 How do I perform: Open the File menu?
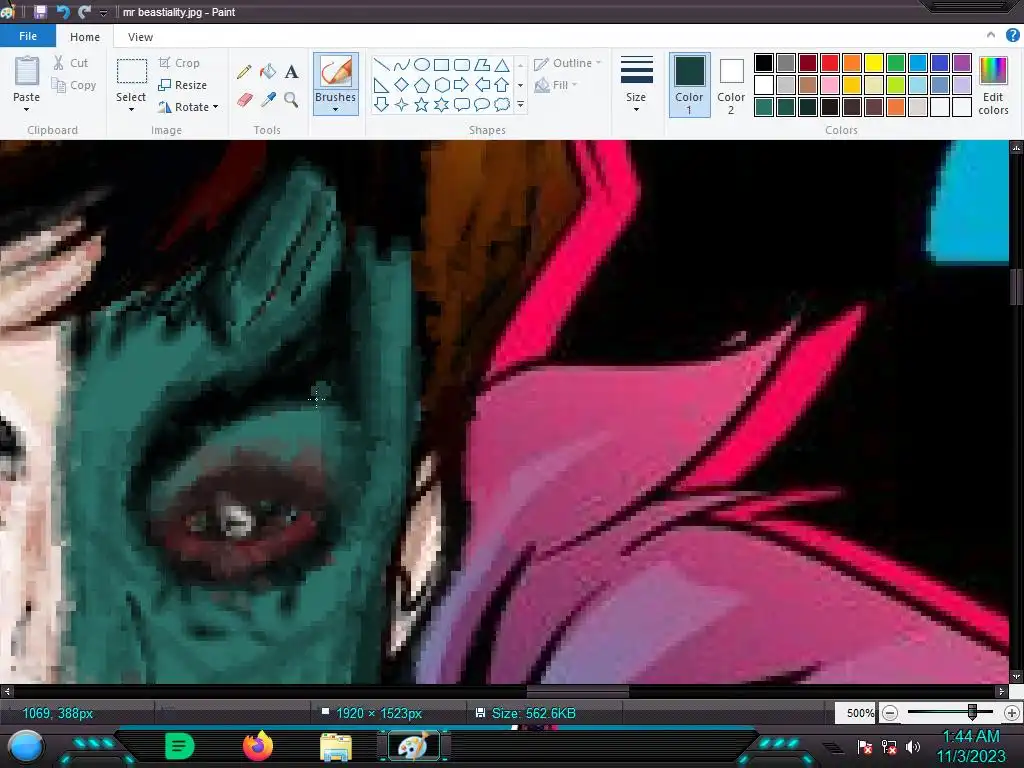tap(27, 36)
